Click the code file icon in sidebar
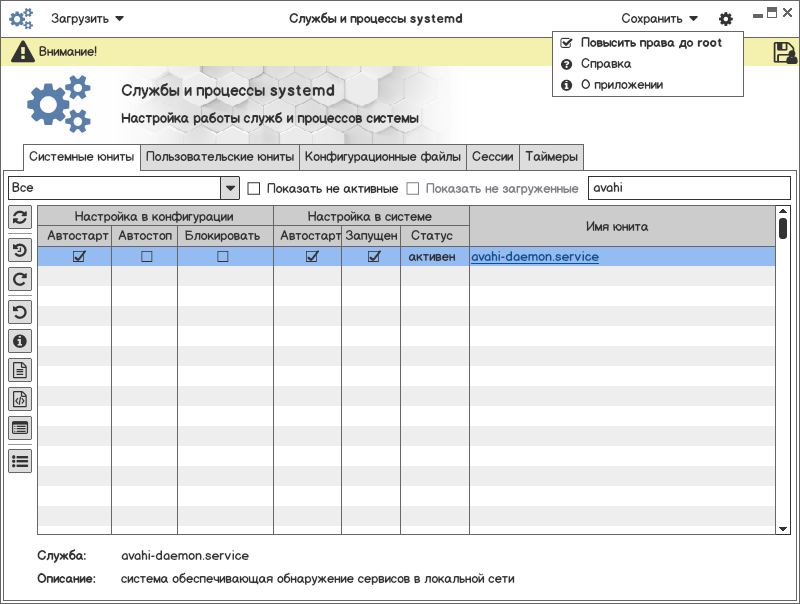800x604 pixels. click(x=20, y=399)
